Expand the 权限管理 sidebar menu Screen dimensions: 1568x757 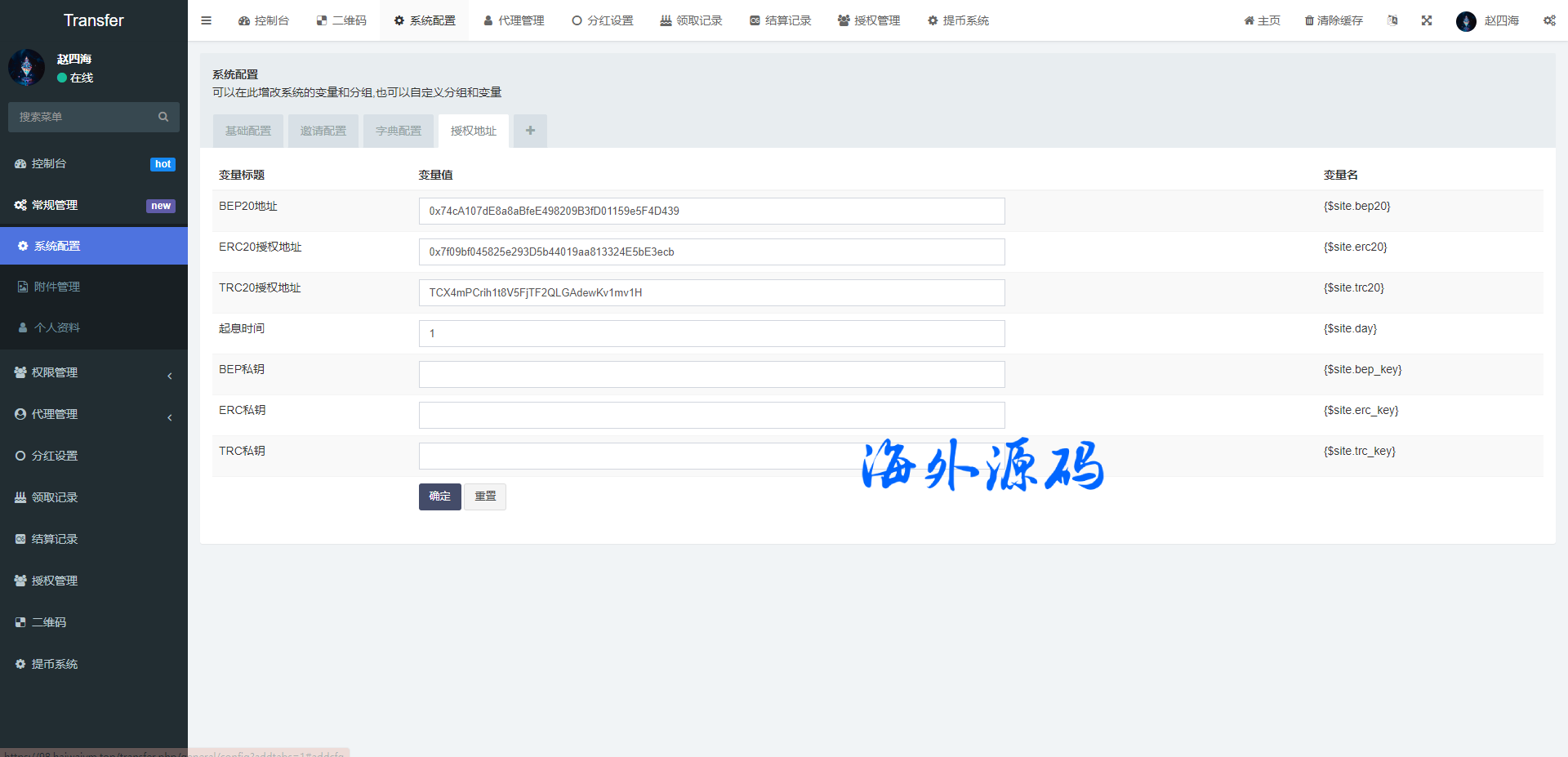coord(94,372)
